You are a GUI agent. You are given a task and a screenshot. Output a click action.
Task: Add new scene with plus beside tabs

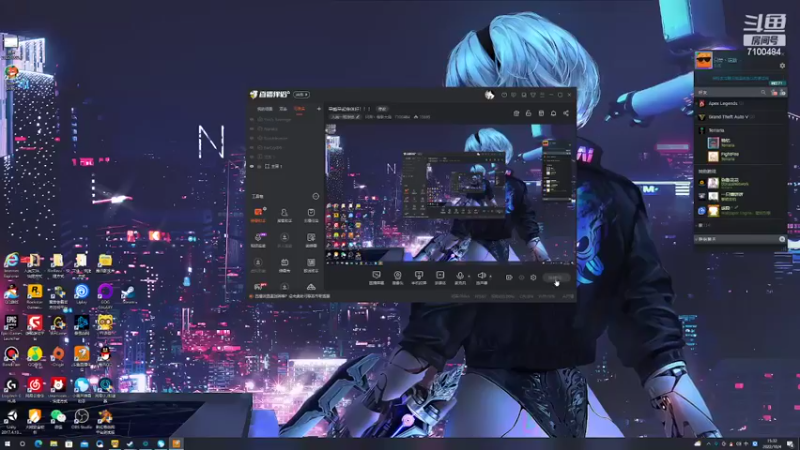[x=319, y=109]
